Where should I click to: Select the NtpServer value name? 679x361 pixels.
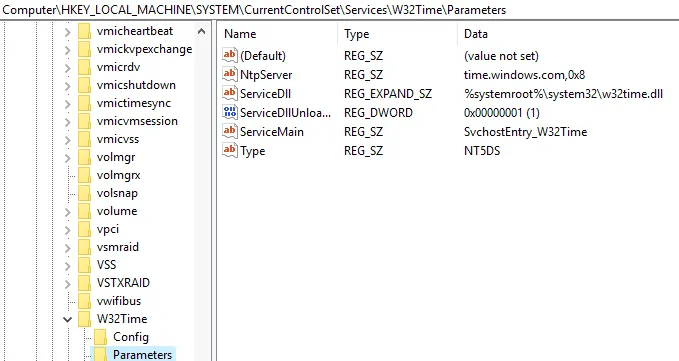[266, 74]
